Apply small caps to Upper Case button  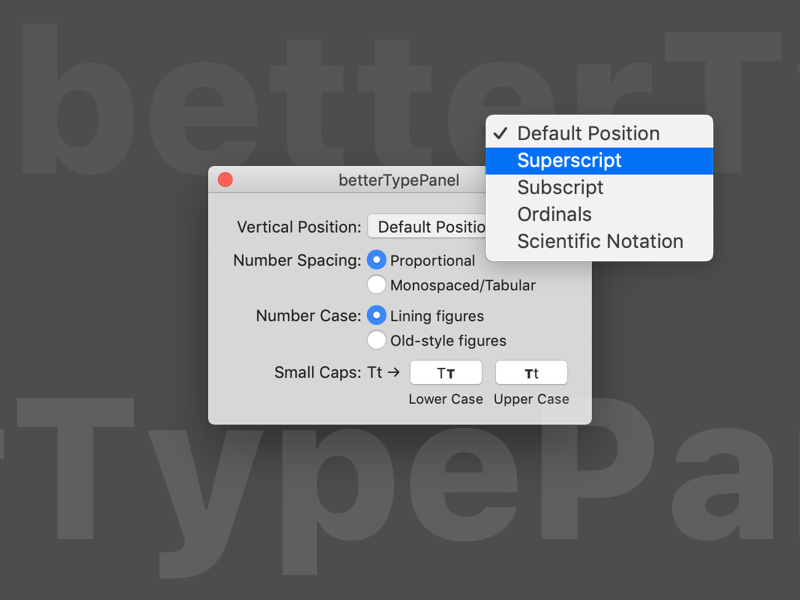coord(531,373)
